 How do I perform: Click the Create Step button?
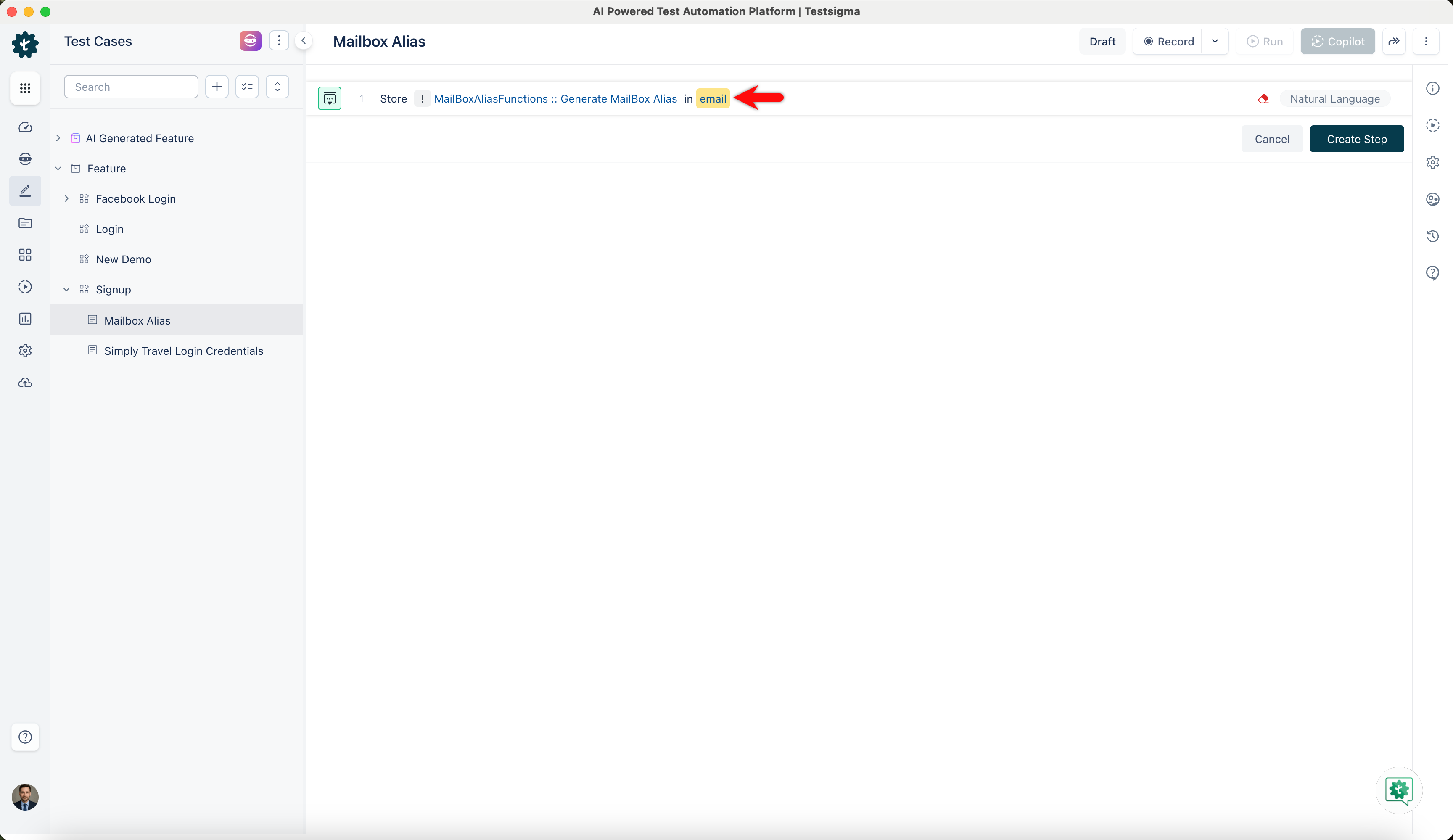(1357, 139)
